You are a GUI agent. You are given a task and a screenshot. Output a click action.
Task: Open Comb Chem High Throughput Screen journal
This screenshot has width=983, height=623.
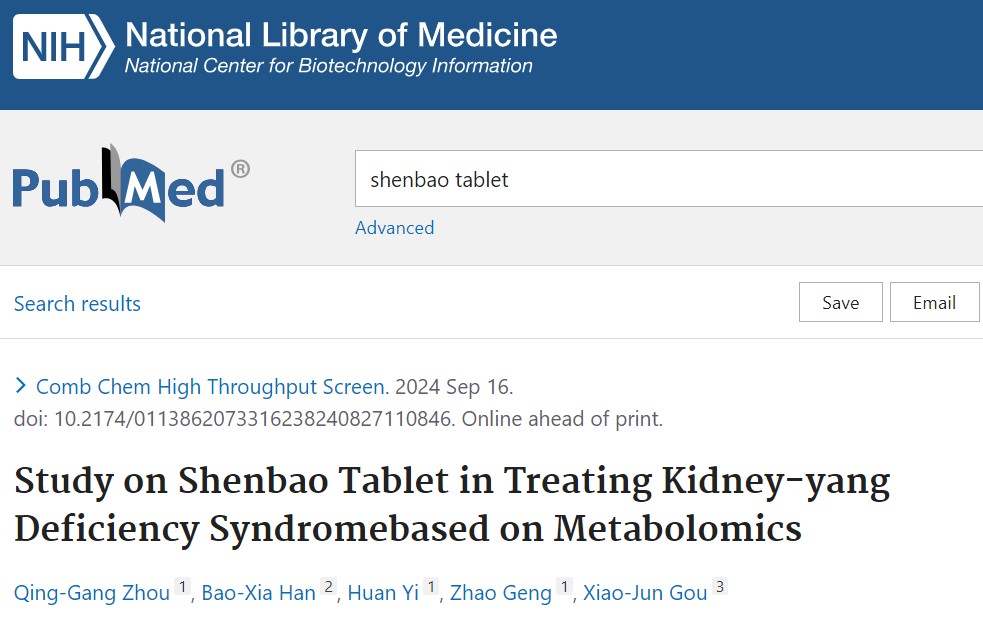click(210, 387)
